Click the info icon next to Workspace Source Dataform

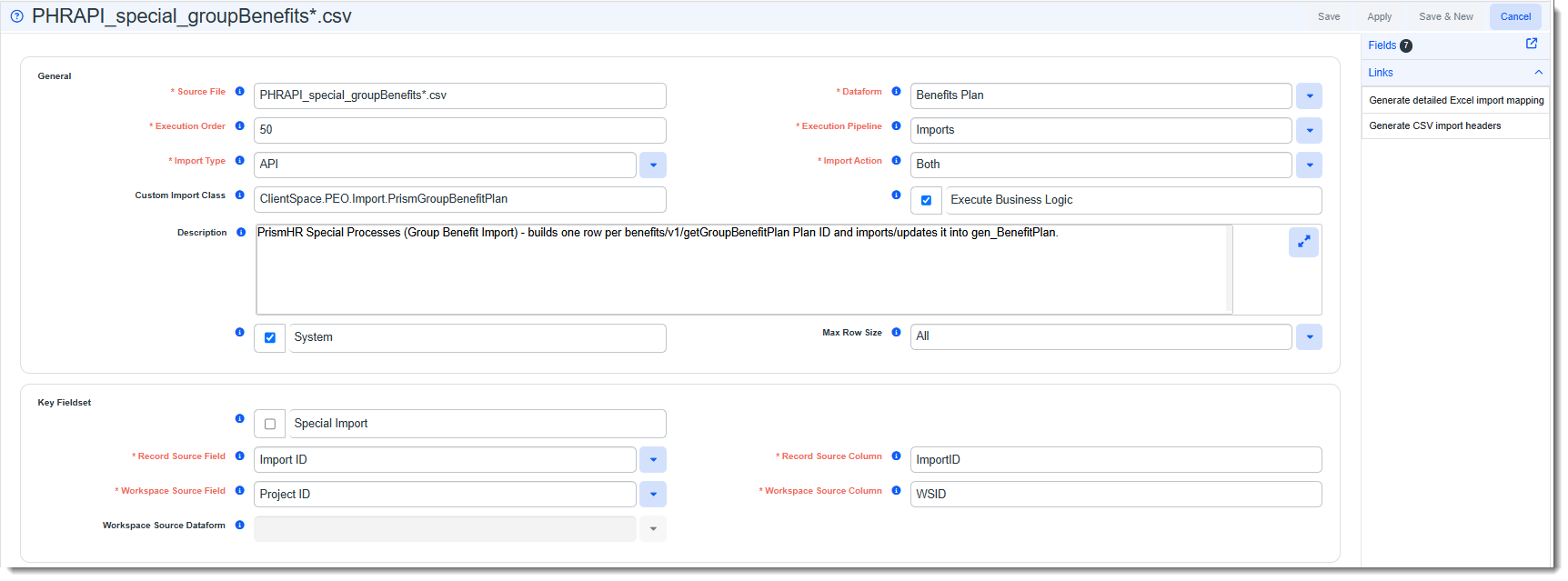tap(240, 525)
